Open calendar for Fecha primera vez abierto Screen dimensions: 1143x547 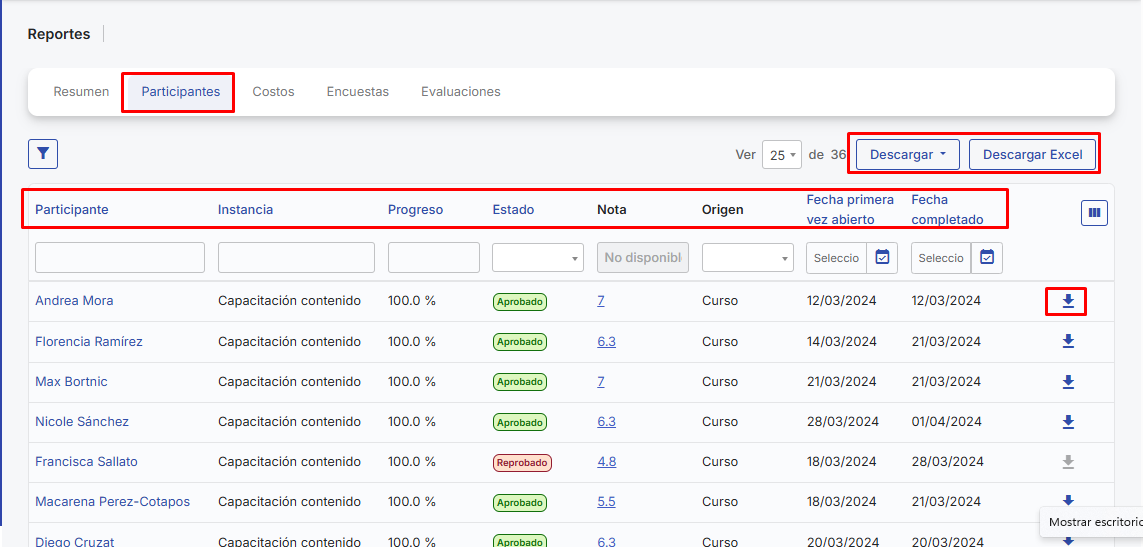point(882,258)
